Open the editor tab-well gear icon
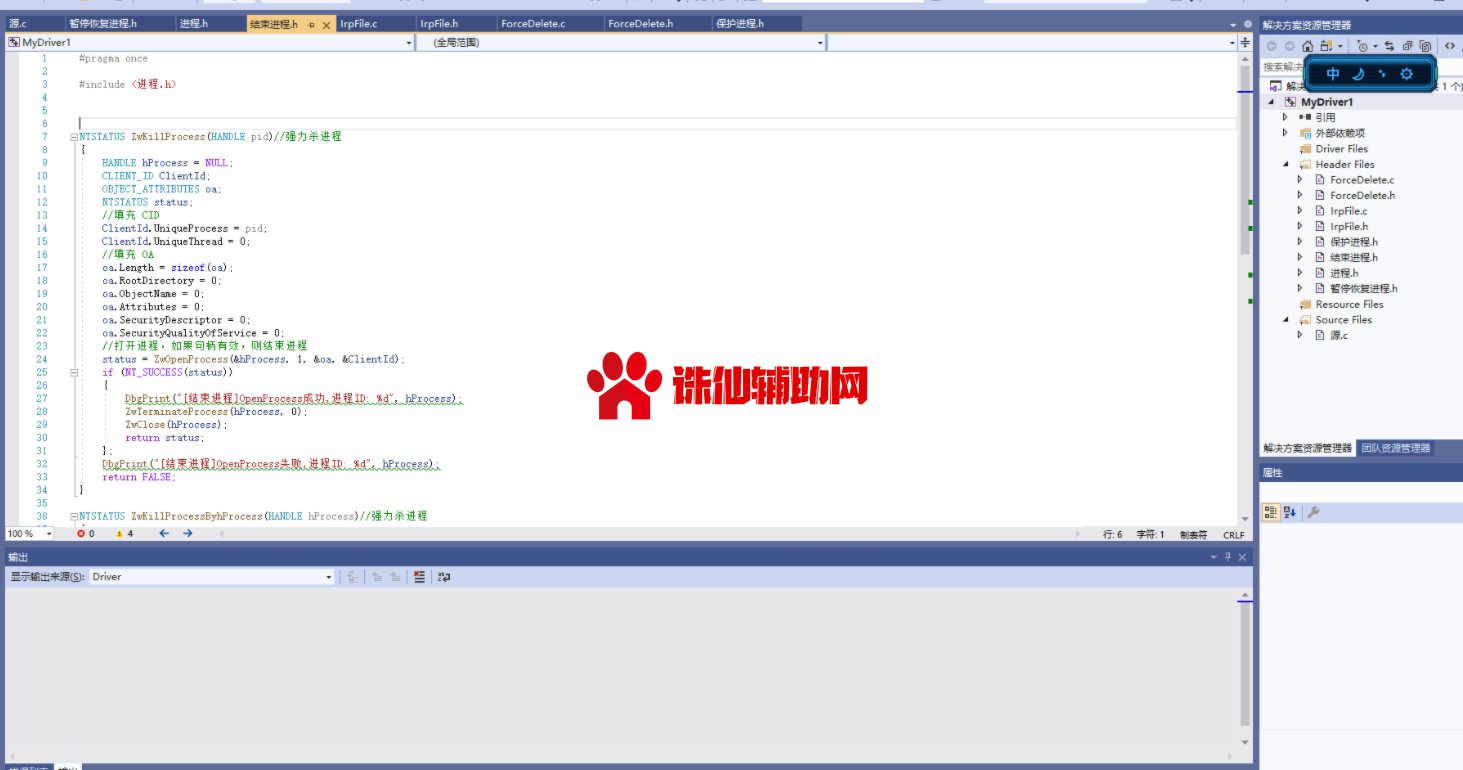 1247,23
